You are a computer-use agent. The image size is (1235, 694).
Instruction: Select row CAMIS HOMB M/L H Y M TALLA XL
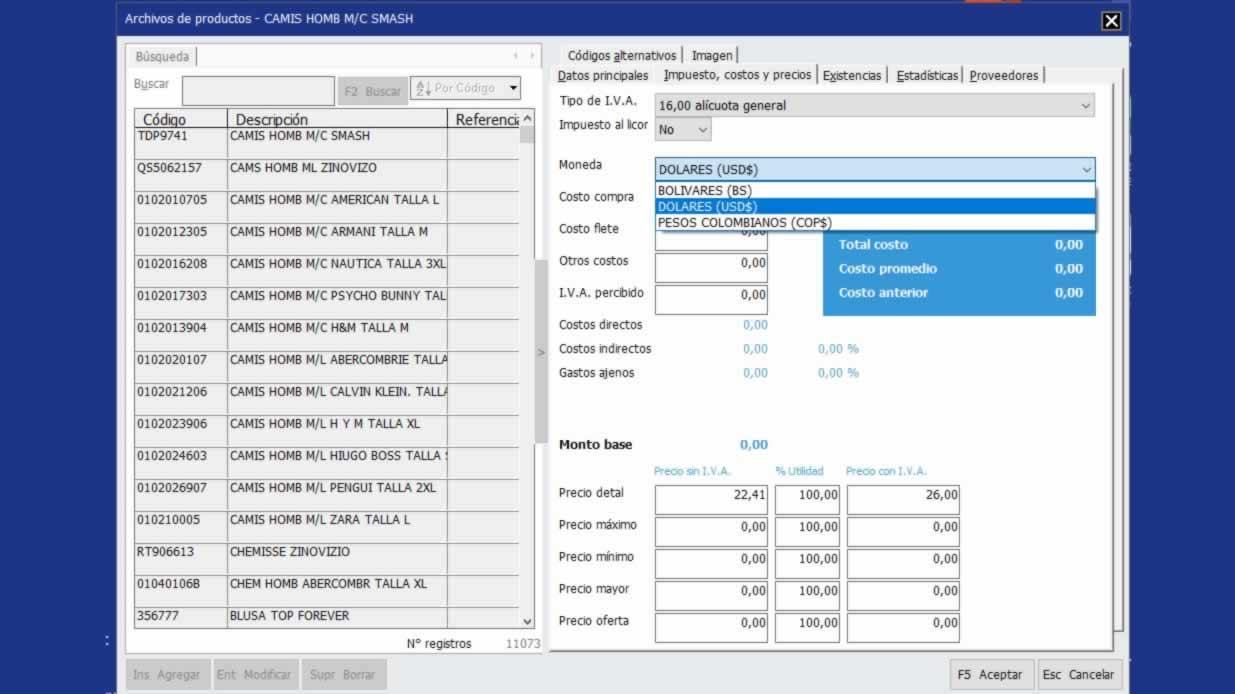[327, 431]
